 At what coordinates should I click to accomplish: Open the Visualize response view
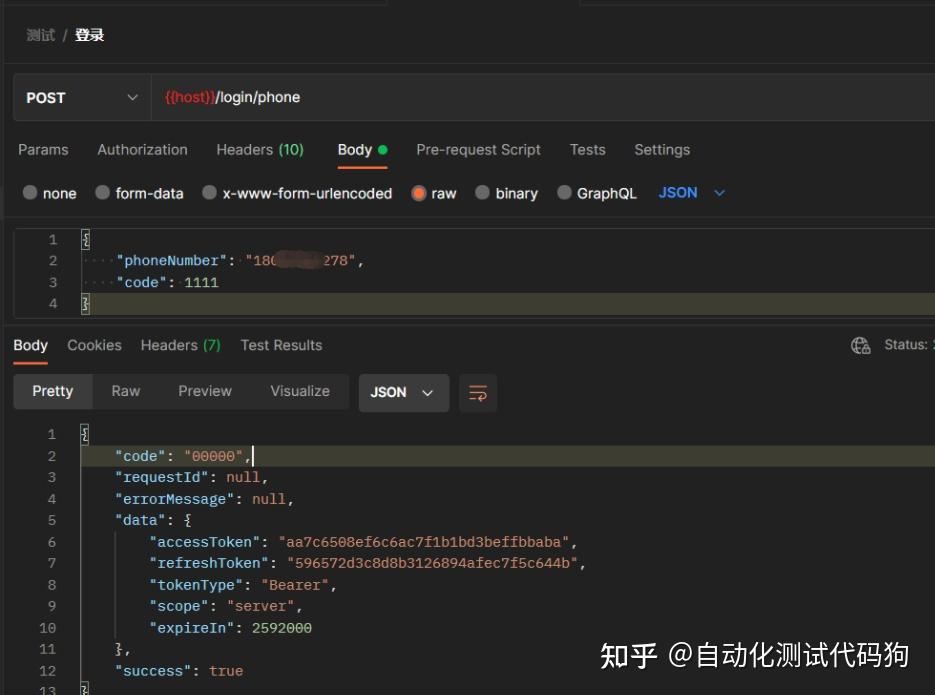click(x=299, y=391)
